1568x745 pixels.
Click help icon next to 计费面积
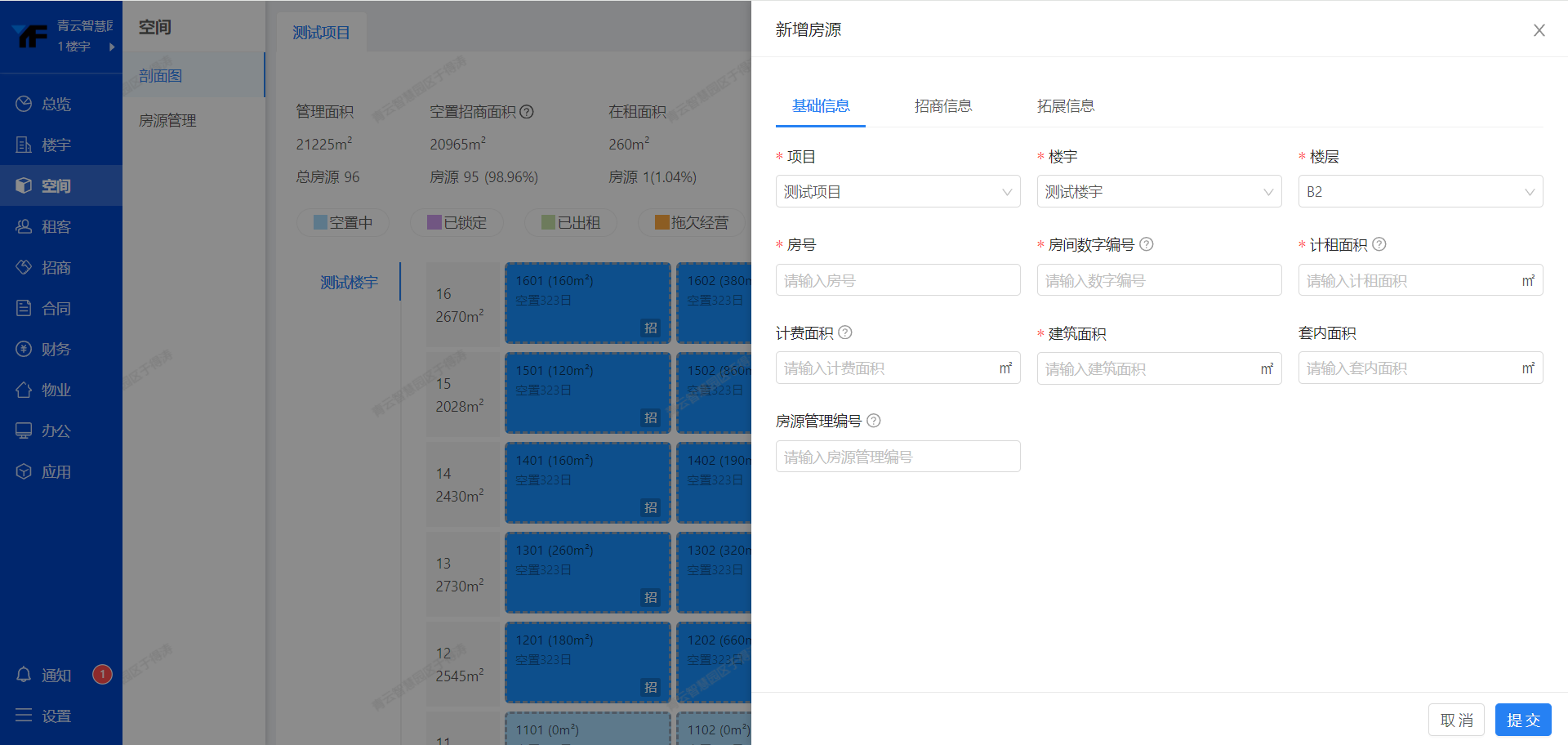click(845, 332)
